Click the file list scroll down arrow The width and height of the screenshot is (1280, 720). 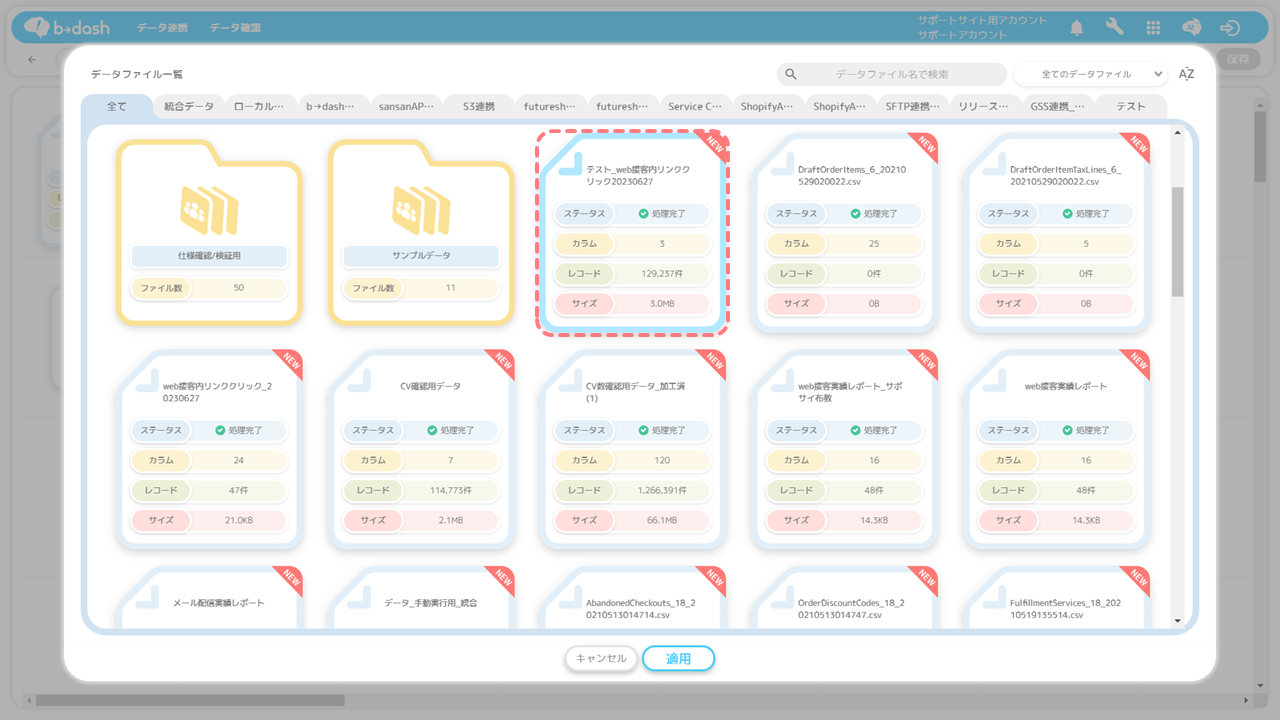tap(1177, 620)
